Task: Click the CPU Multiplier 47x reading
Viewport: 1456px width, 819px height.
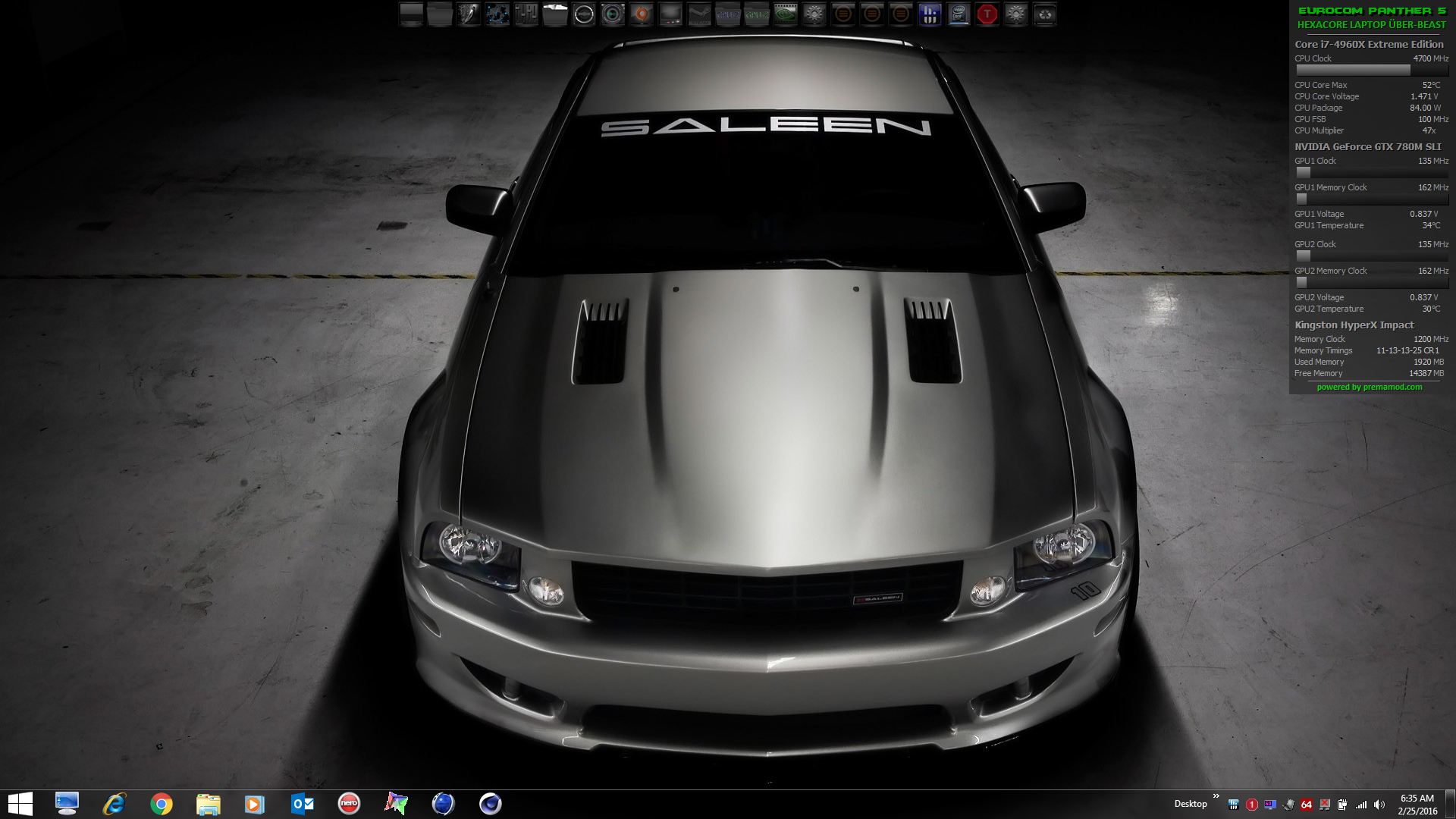Action: coord(1365,130)
